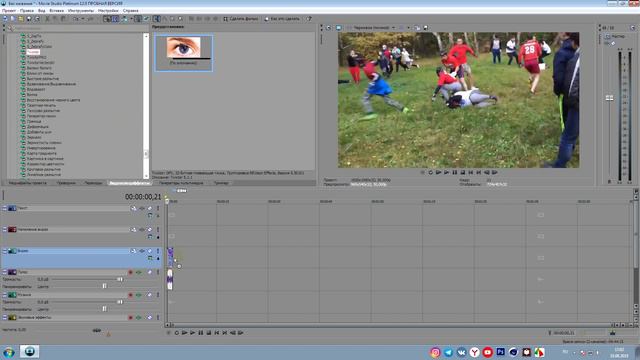Image resolution: width=640 pixels, height=360 pixels.
Task: Click the toolbar help question-mark icon
Action: pos(309,19)
